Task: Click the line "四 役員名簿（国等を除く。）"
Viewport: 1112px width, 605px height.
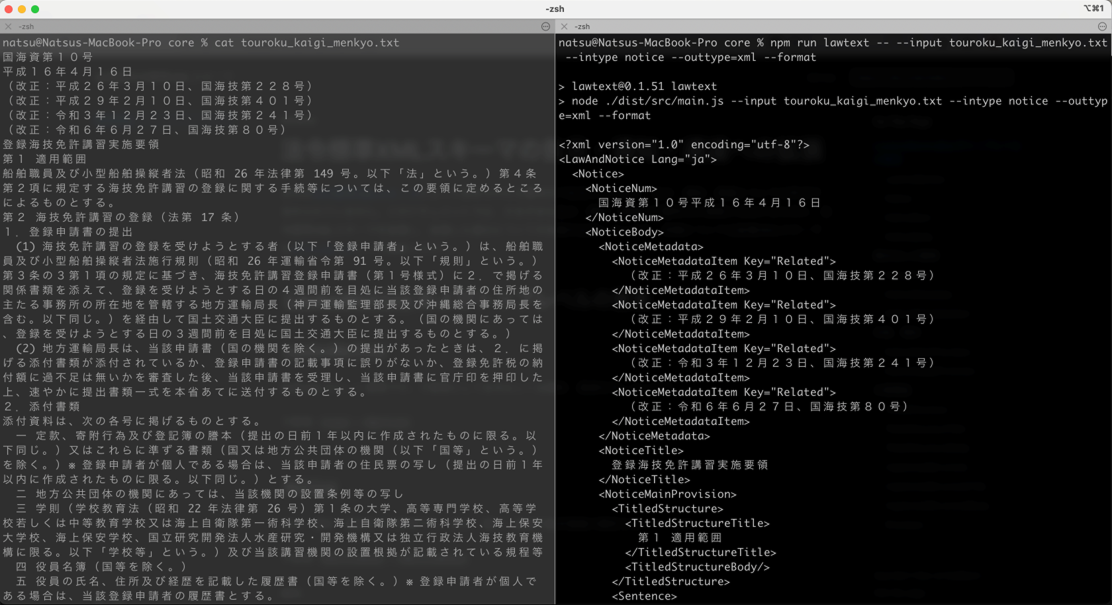Action: click(x=101, y=567)
